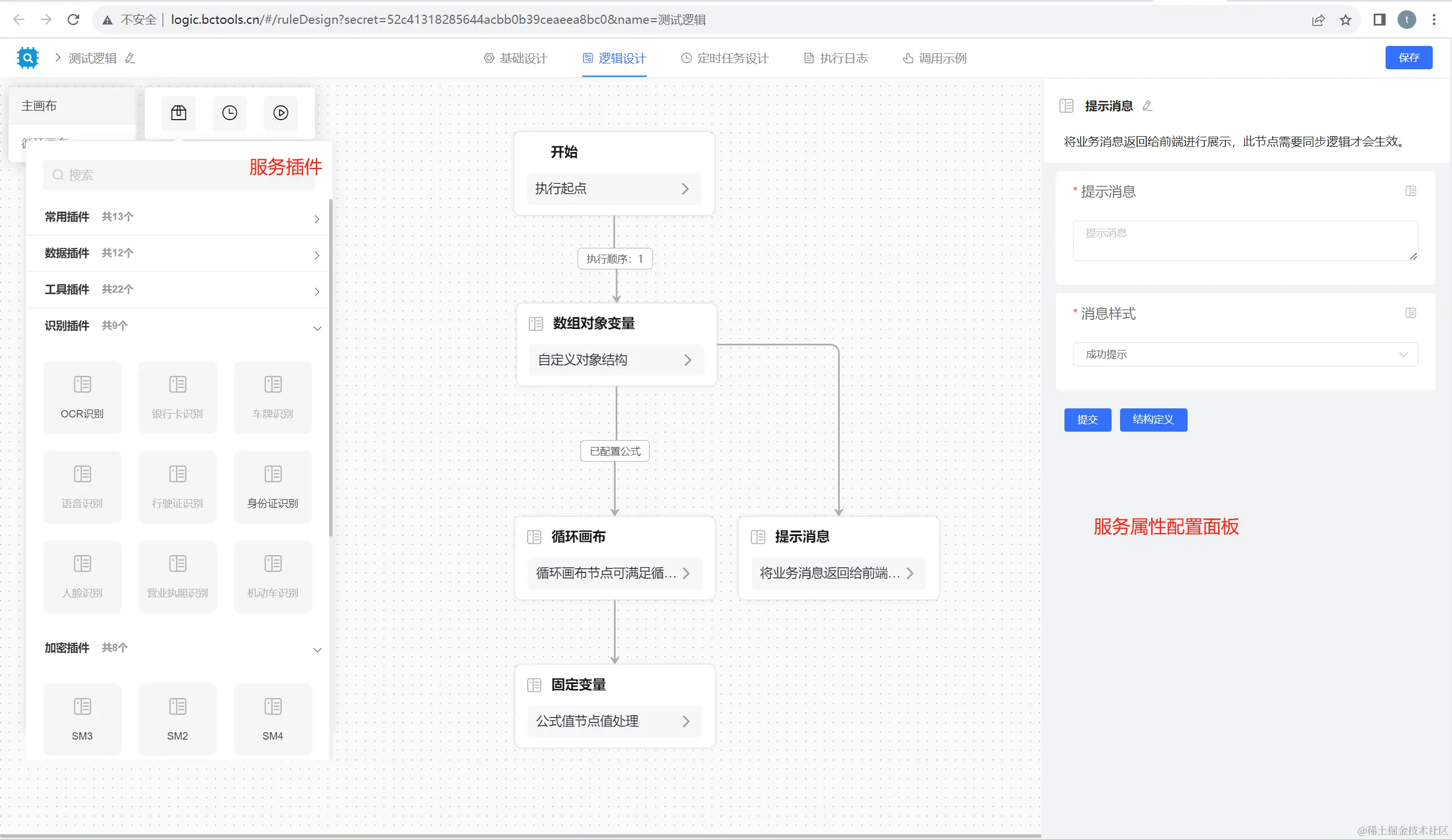The width and height of the screenshot is (1452, 840).
Task: Click the play/run toolbar icon
Action: tap(281, 113)
